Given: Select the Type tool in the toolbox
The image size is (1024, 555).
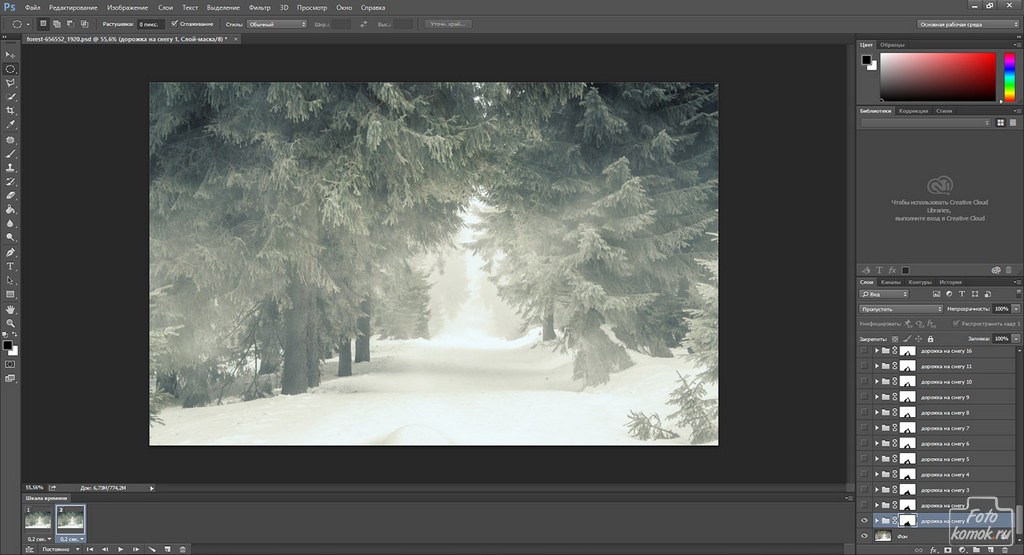Looking at the screenshot, I should pyautogui.click(x=10, y=266).
